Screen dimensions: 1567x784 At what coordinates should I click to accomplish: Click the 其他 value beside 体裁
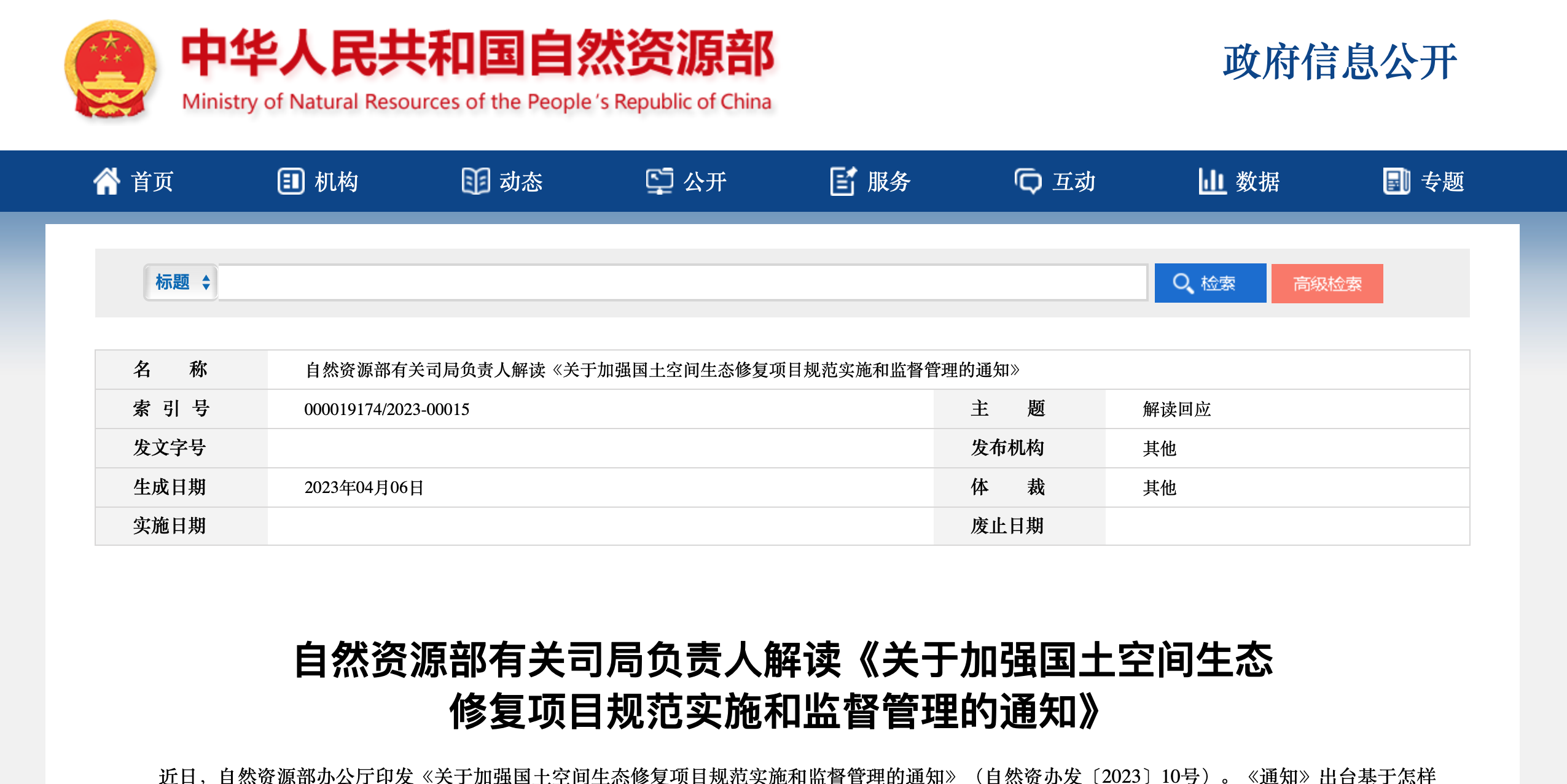pyautogui.click(x=1159, y=487)
